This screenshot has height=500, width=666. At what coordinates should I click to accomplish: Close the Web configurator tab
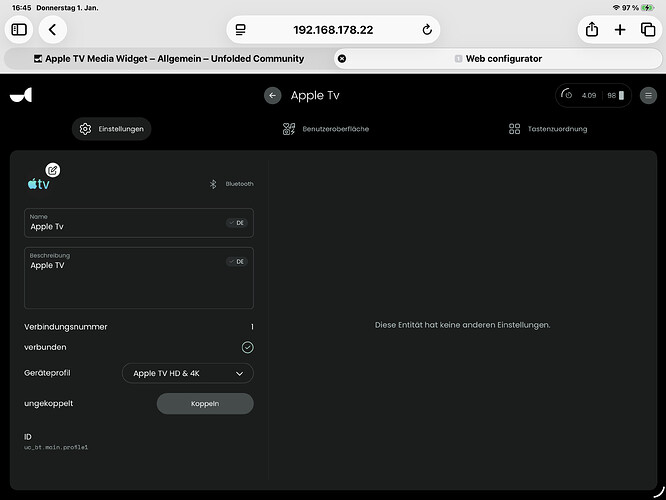pos(342,59)
